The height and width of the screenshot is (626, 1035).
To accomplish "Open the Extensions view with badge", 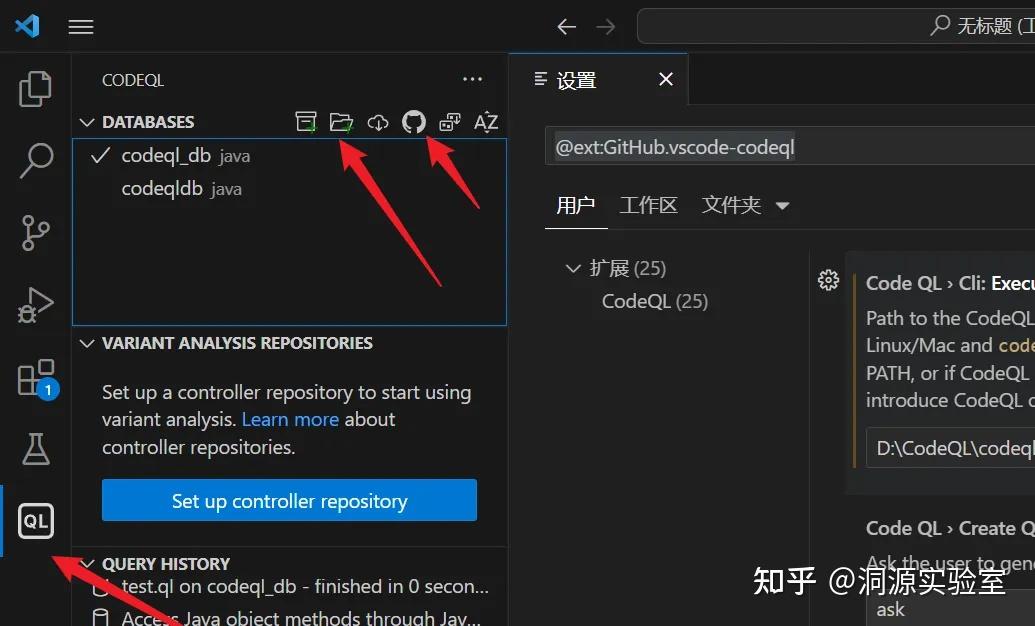I will [x=35, y=376].
